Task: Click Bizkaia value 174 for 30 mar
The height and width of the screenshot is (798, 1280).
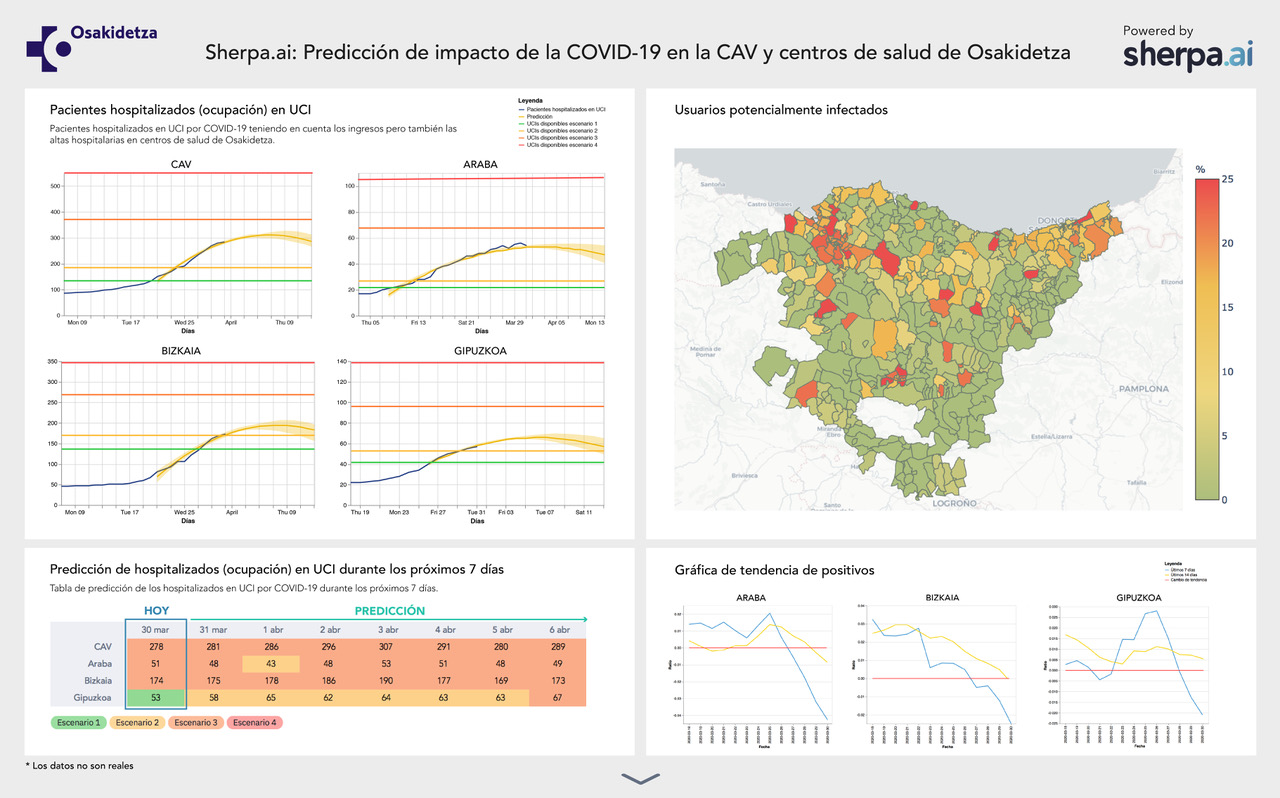Action: coord(156,680)
